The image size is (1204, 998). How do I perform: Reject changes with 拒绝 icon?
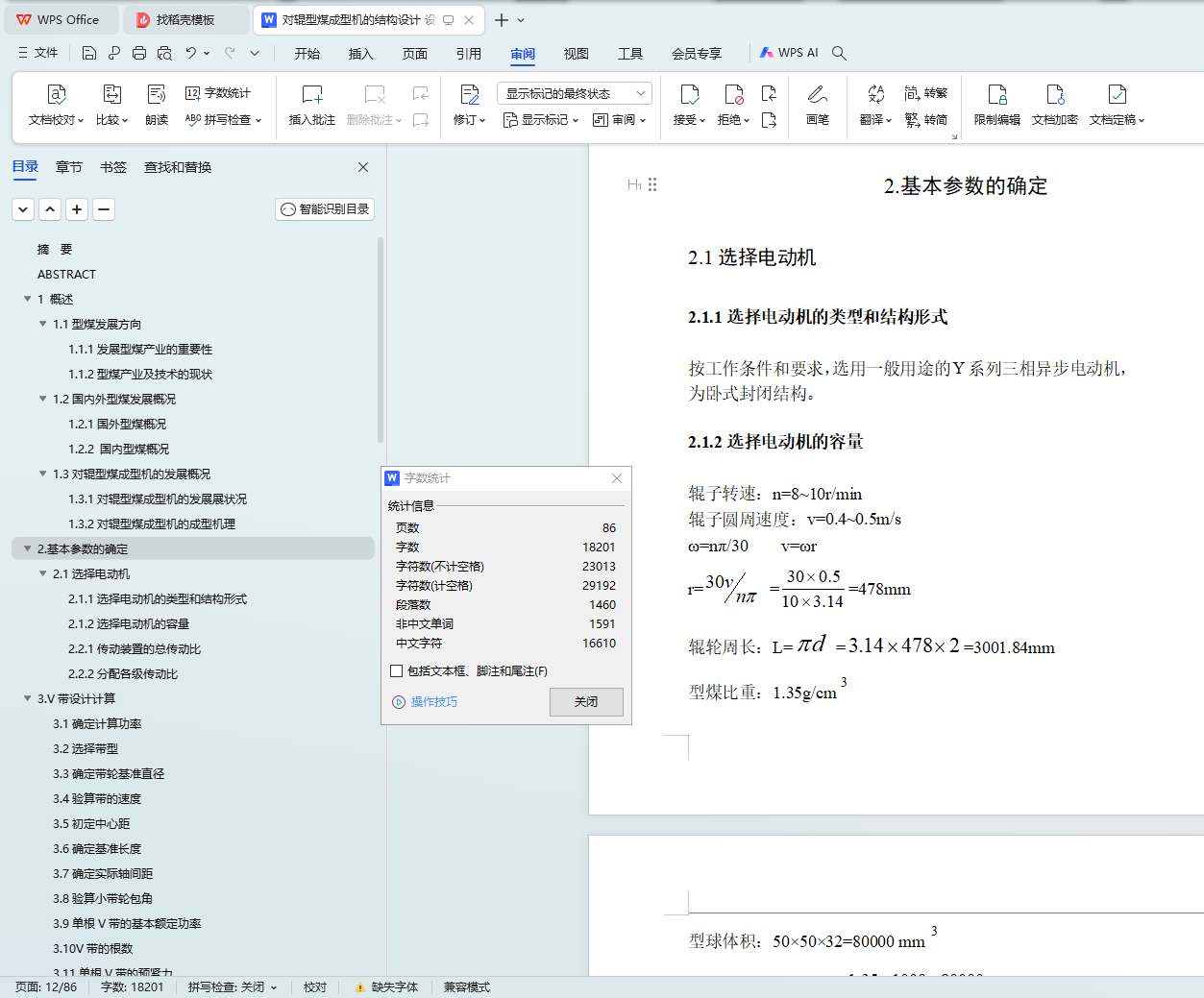(x=734, y=94)
